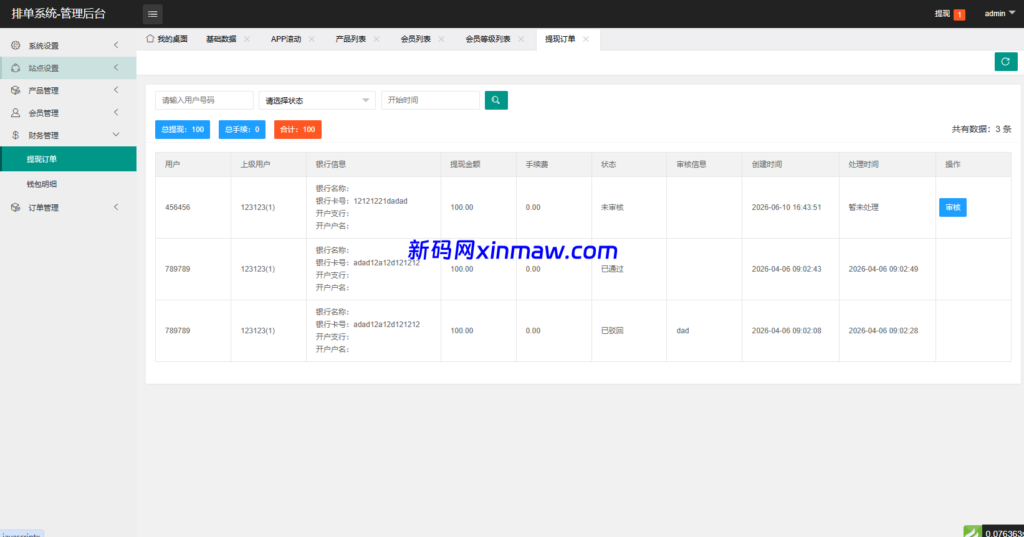Click creation time 2026-06-10 16:43:51
1024x537 pixels.
point(786,207)
